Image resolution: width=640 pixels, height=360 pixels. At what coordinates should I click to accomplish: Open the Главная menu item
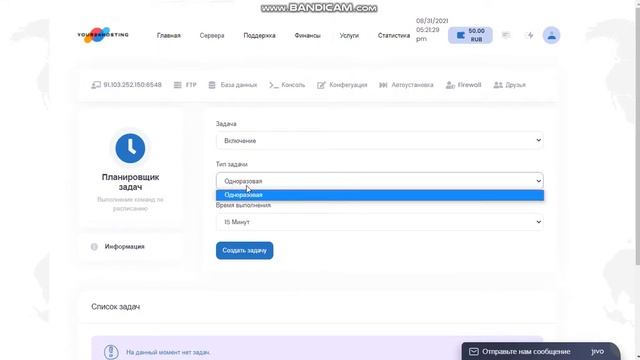coord(169,36)
